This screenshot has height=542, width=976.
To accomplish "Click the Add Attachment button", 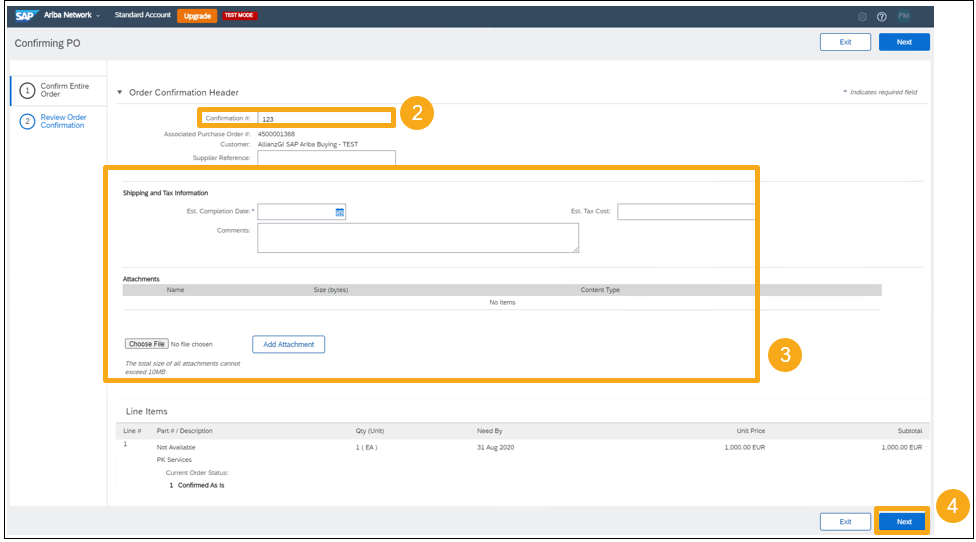I will [288, 344].
